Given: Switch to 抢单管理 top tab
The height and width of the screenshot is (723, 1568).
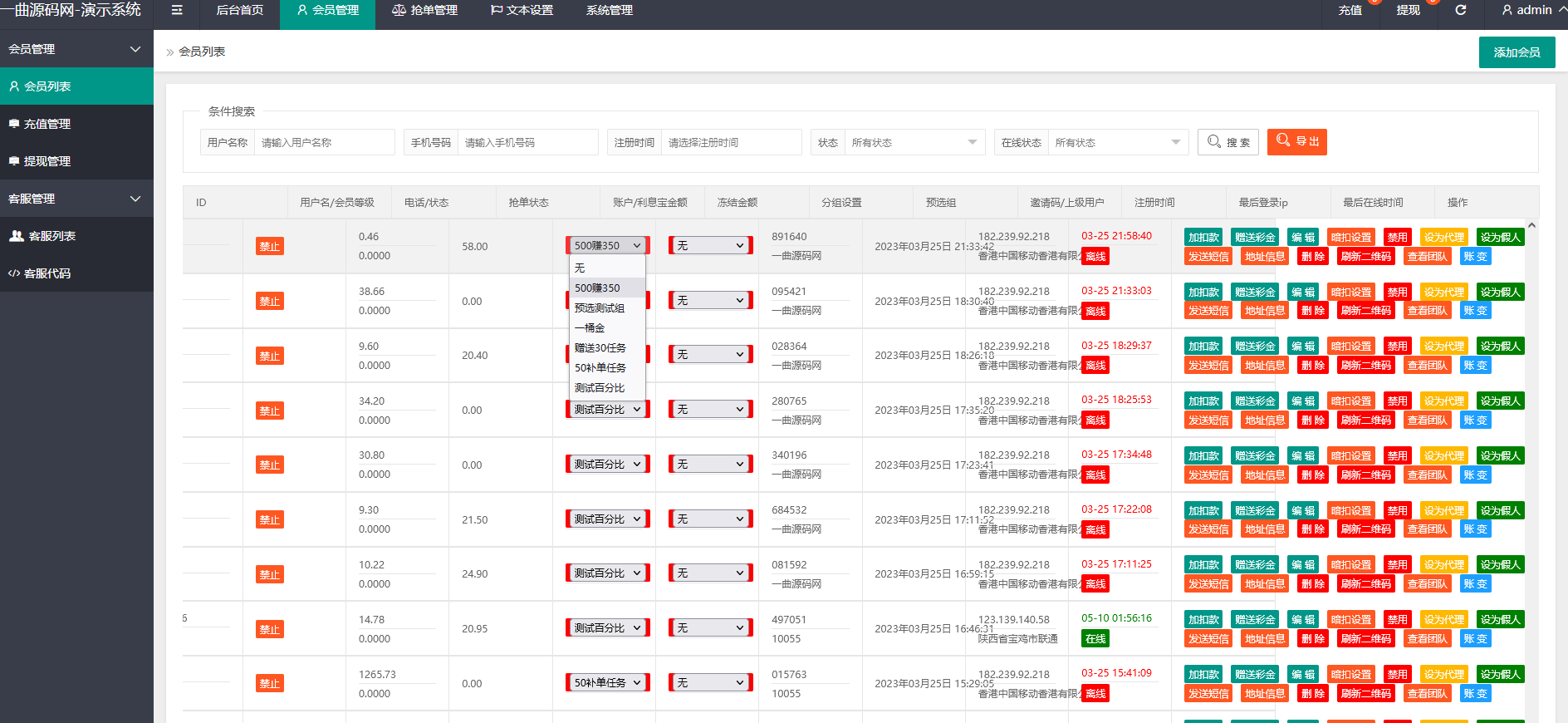Looking at the screenshot, I should tap(424, 10).
